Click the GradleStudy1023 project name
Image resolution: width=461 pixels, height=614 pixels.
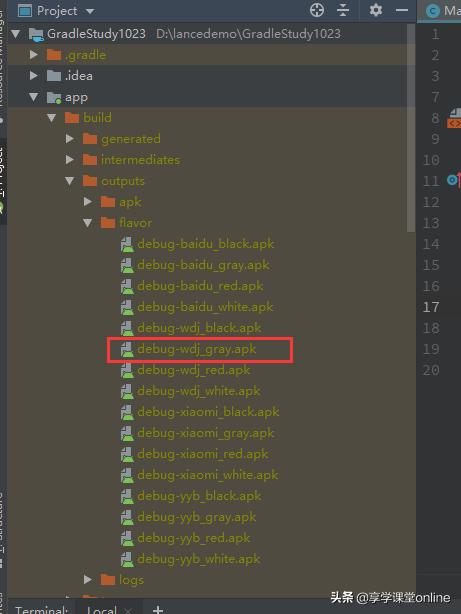[x=96, y=34]
